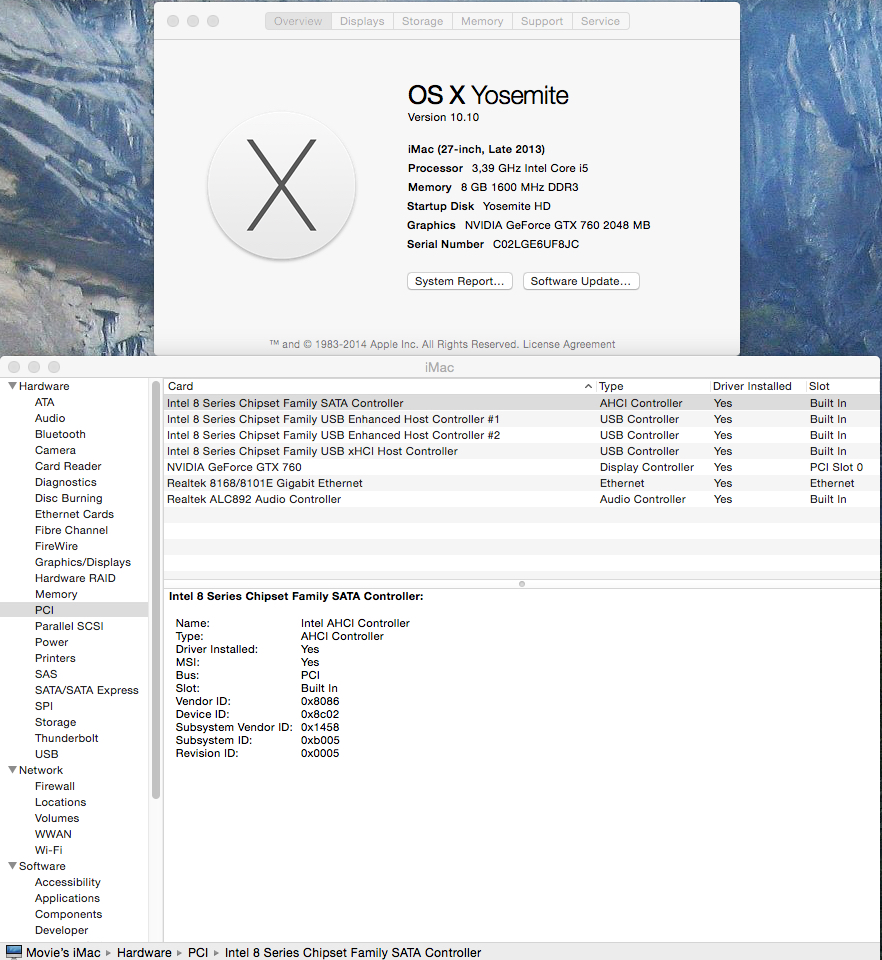882x960 pixels.
Task: Open Diagnostics in the sidebar
Action: 65,482
